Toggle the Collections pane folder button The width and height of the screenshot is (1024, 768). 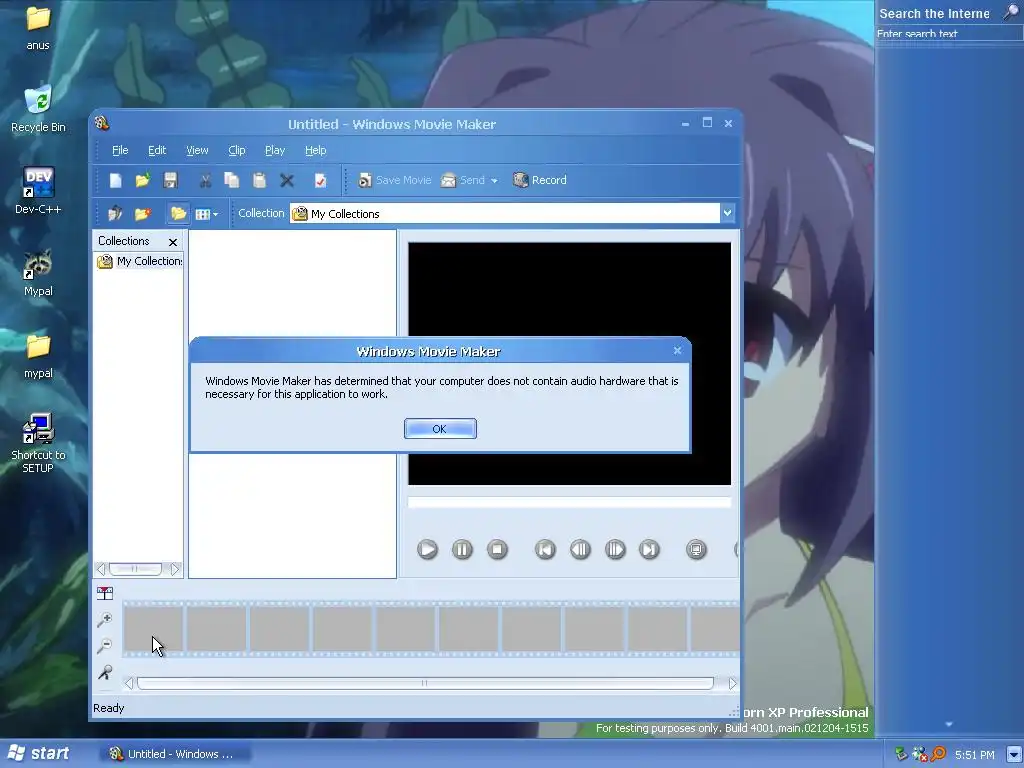[x=178, y=214]
